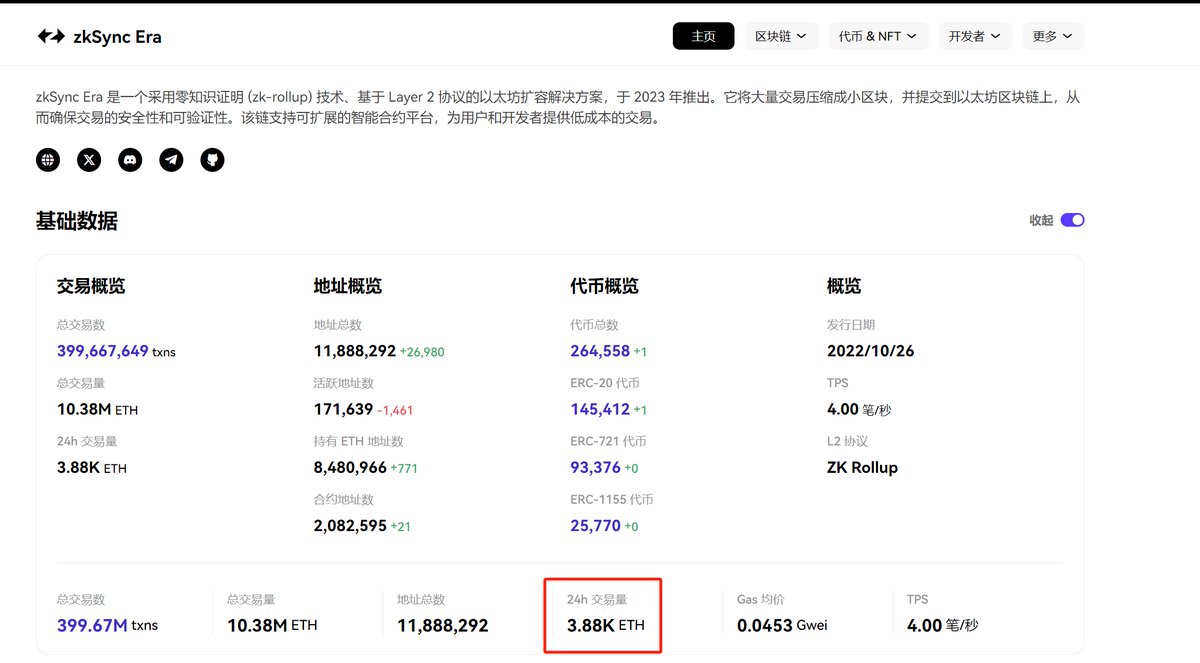1200x663 pixels.
Task: Click the zkSync Era logo icon
Action: pyautogui.click(x=51, y=37)
